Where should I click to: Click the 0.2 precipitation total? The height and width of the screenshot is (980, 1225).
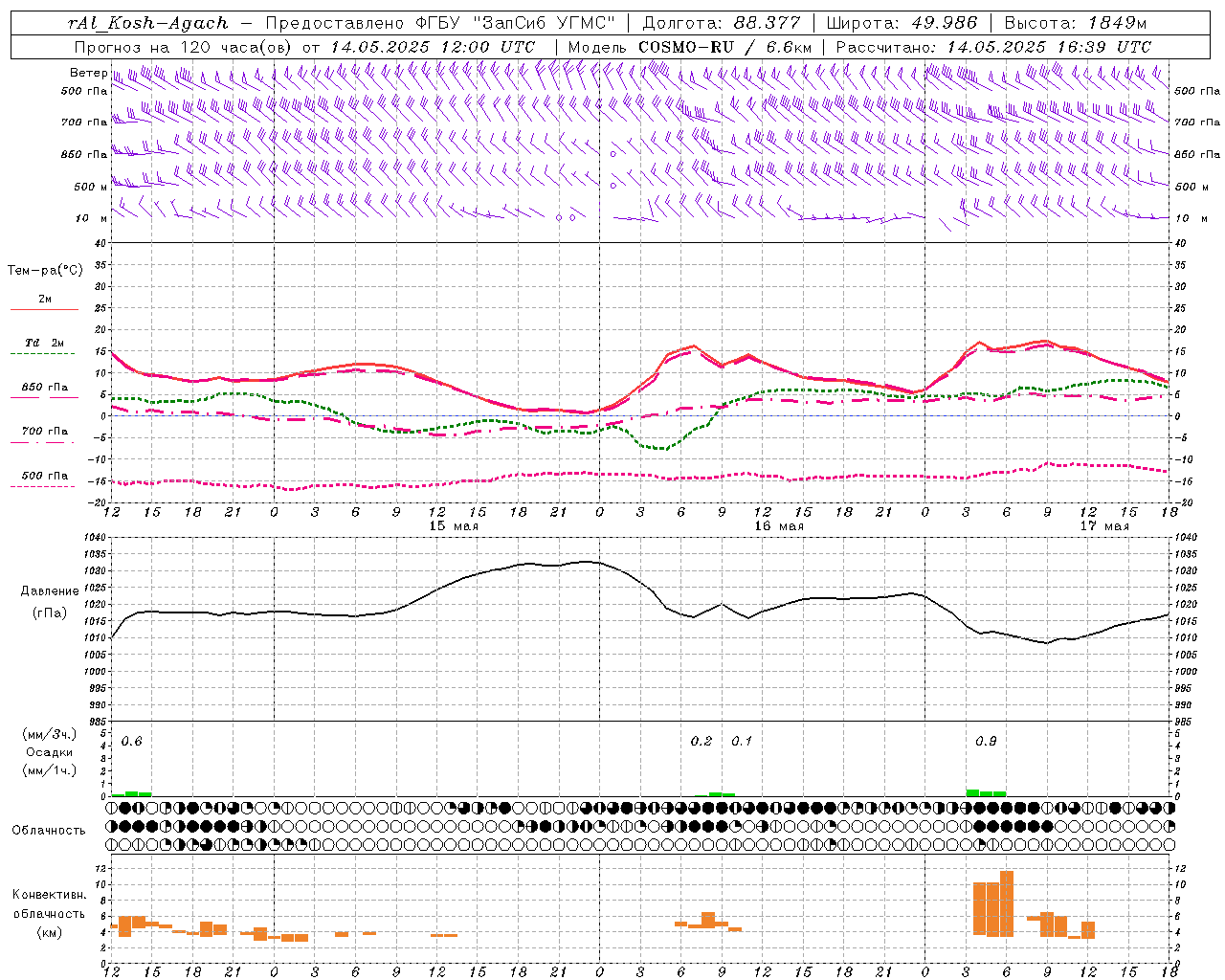coord(702,741)
